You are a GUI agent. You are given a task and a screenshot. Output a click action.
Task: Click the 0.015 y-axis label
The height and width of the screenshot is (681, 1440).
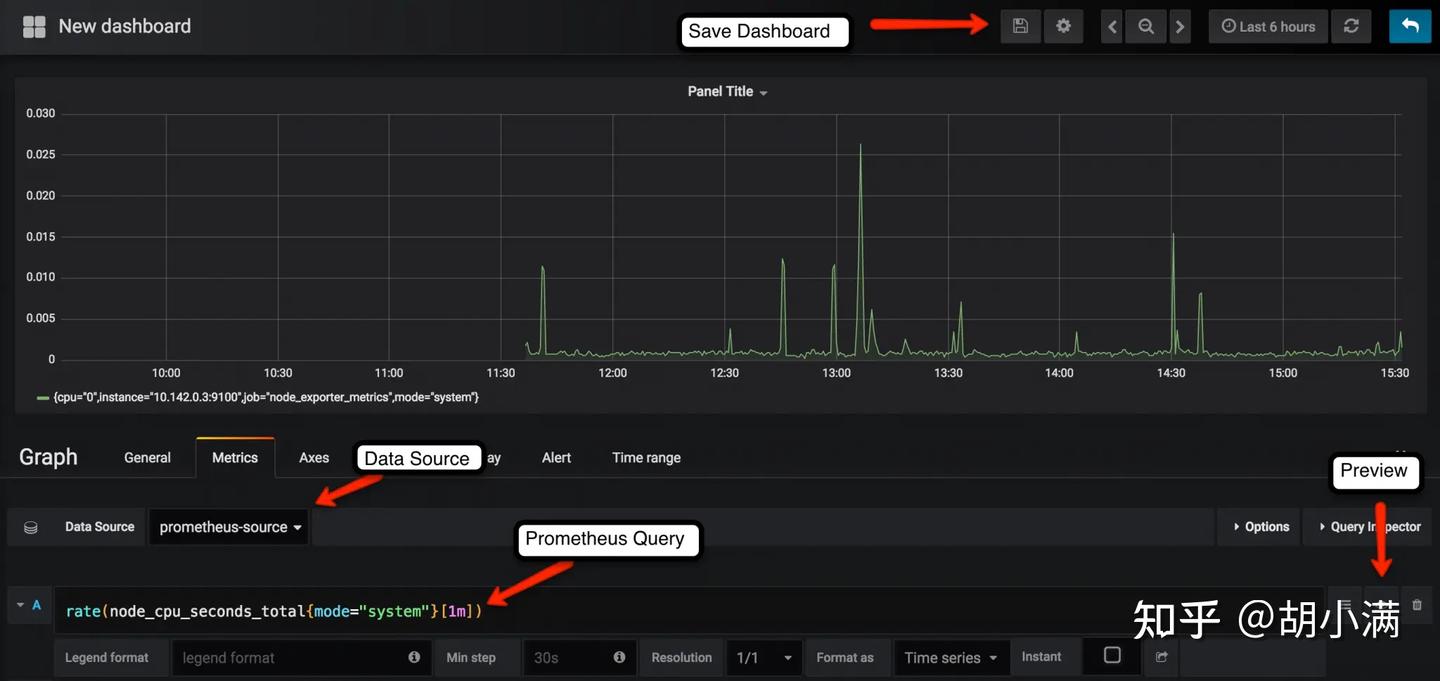pos(41,237)
